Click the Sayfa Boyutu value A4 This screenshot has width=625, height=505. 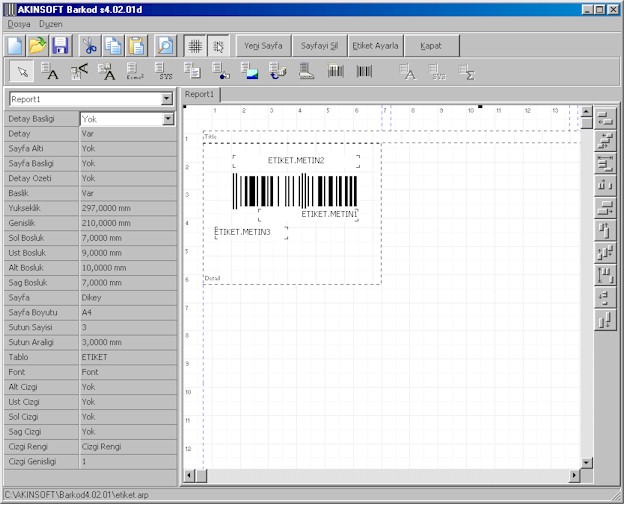128,312
